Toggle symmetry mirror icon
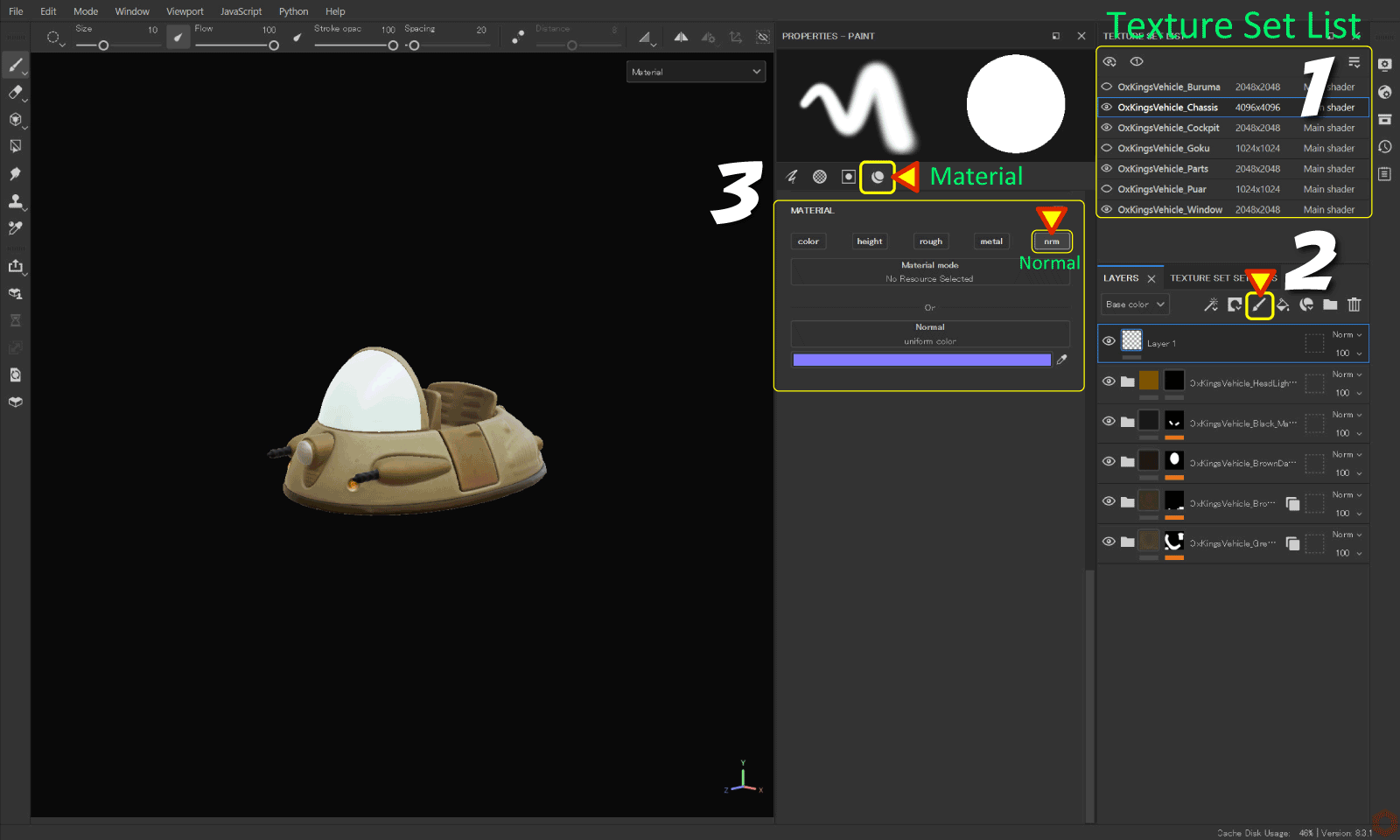Viewport: 1400px width, 840px height. 681,37
